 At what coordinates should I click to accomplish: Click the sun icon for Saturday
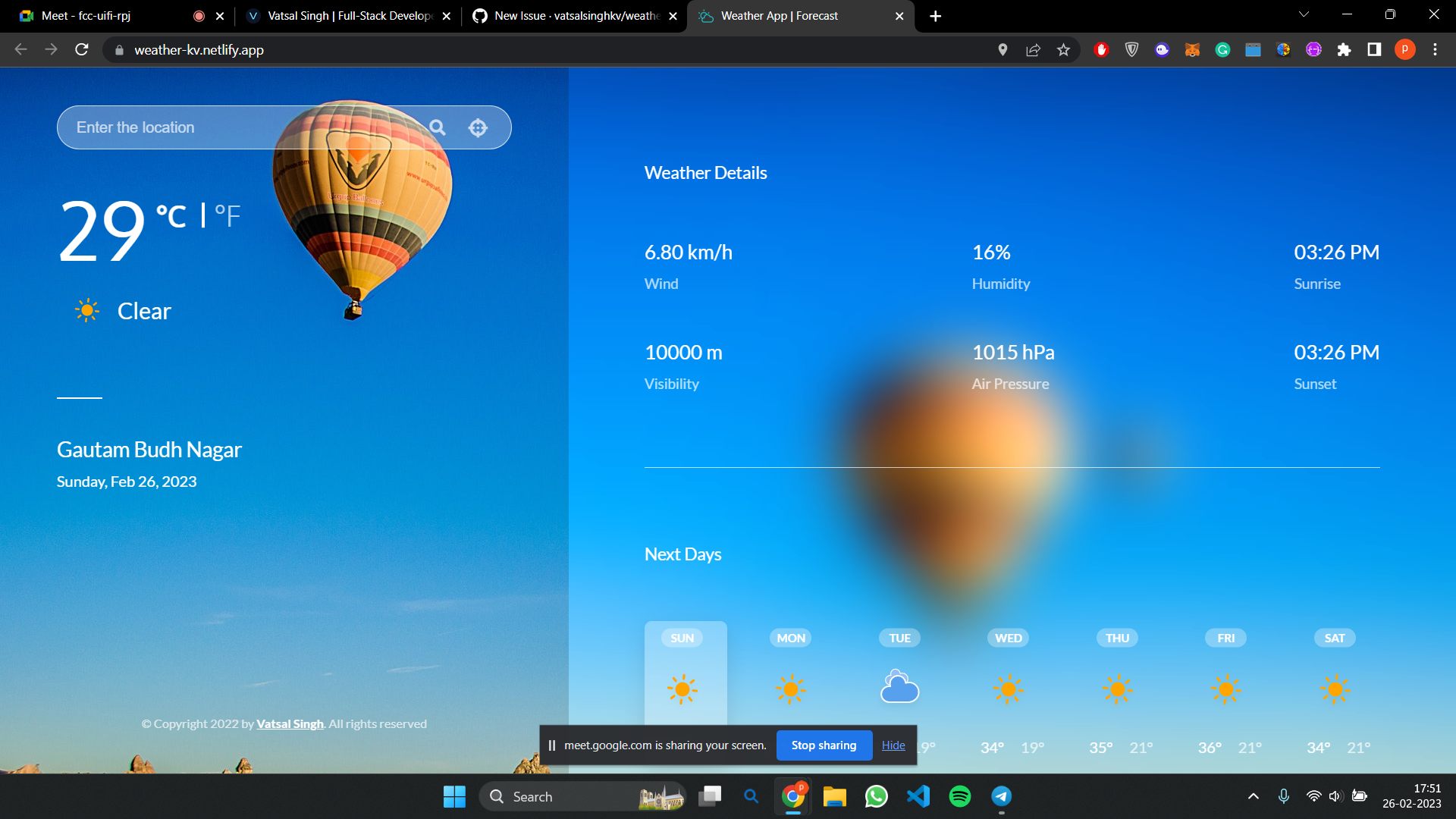(1335, 689)
